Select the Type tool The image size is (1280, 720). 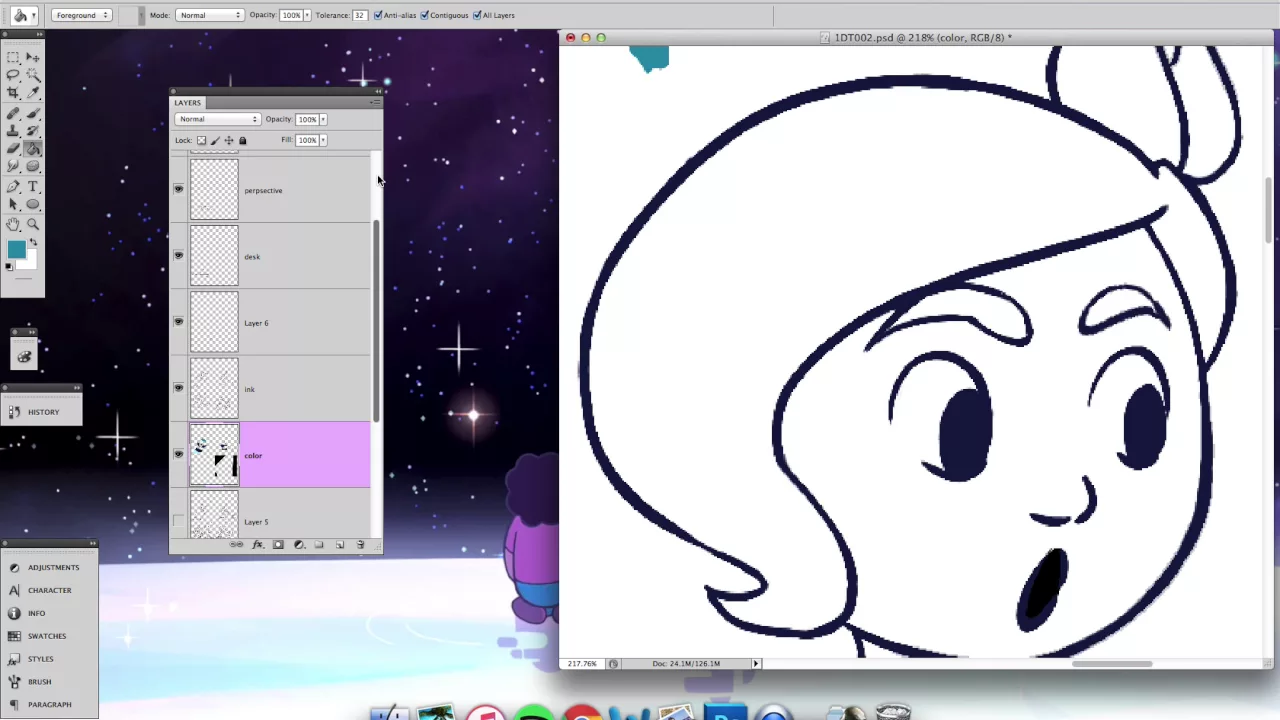coord(33,186)
